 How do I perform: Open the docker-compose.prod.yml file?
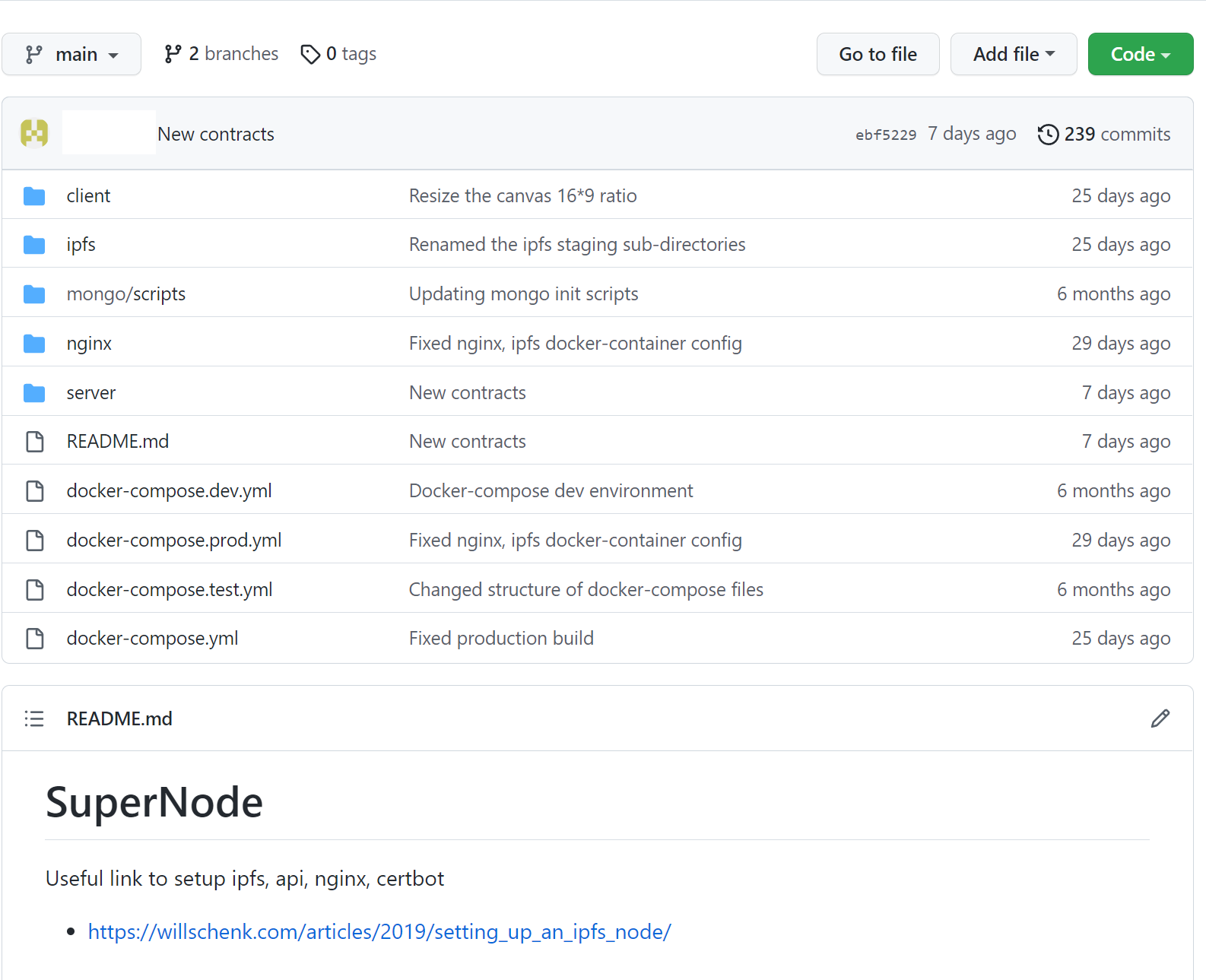[x=174, y=541]
